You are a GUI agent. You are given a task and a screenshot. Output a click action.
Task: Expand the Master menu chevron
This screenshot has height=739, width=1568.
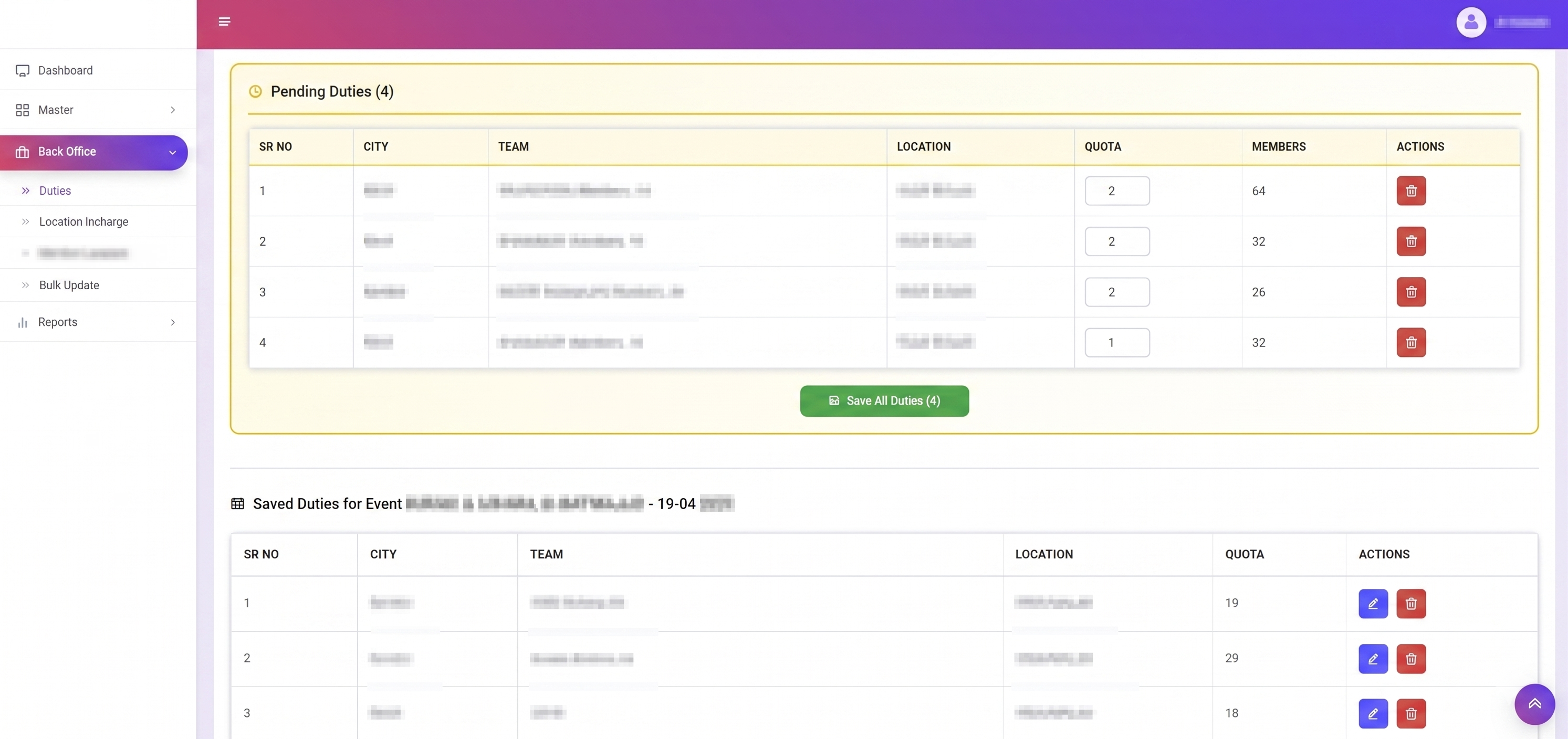pyautogui.click(x=173, y=110)
